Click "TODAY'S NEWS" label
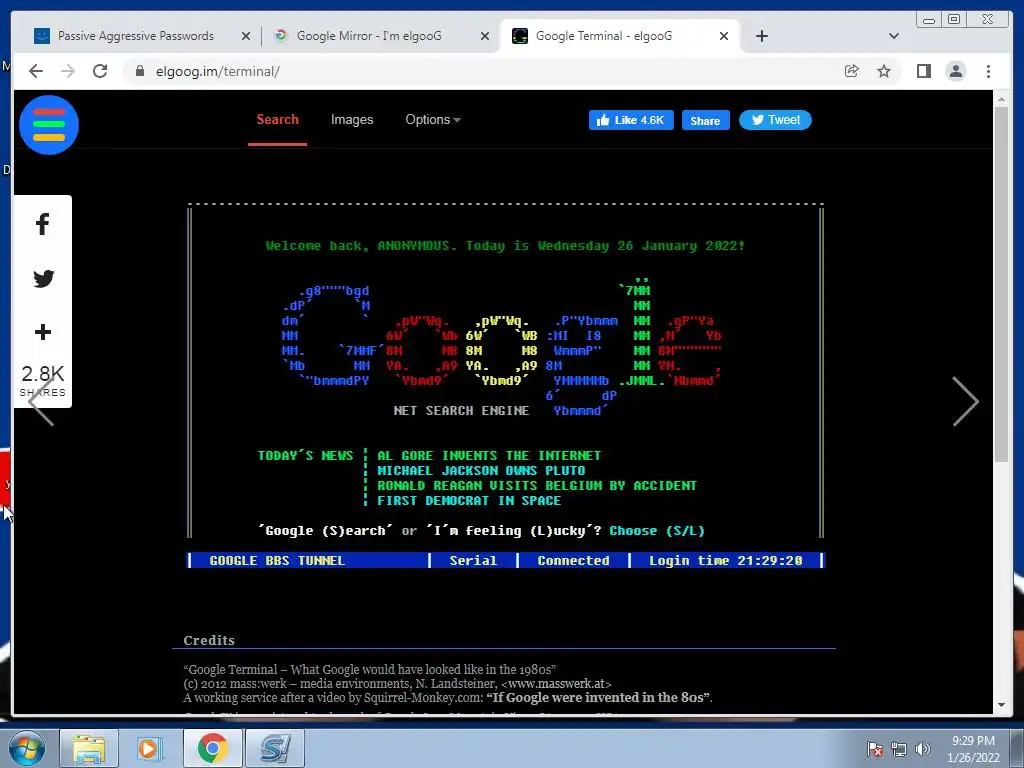 (305, 456)
